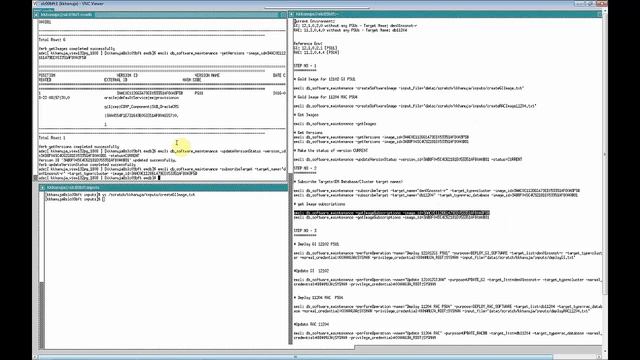Click the VNC Viewer application icon in title bar

tap(35, 4)
